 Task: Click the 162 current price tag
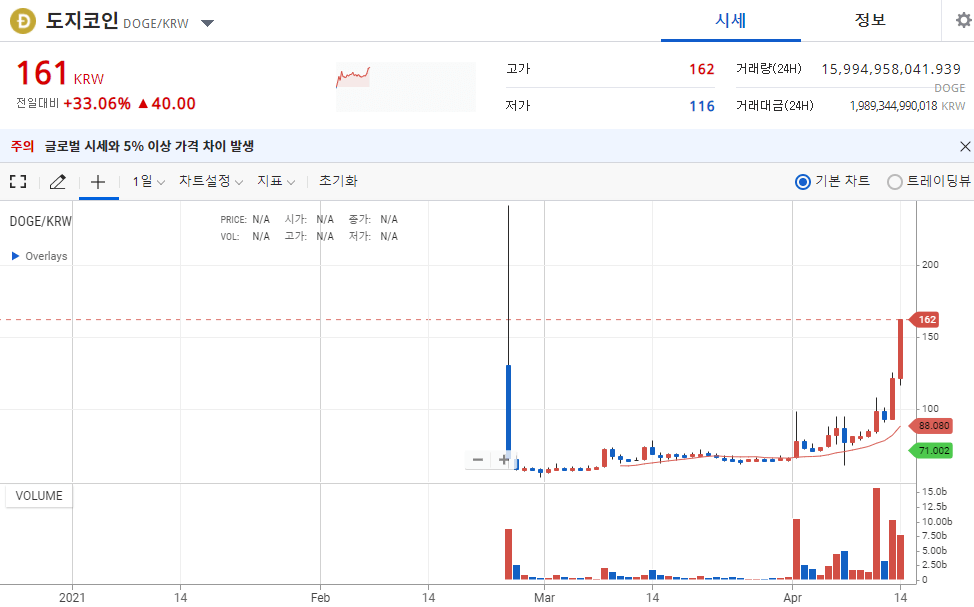coord(924,319)
